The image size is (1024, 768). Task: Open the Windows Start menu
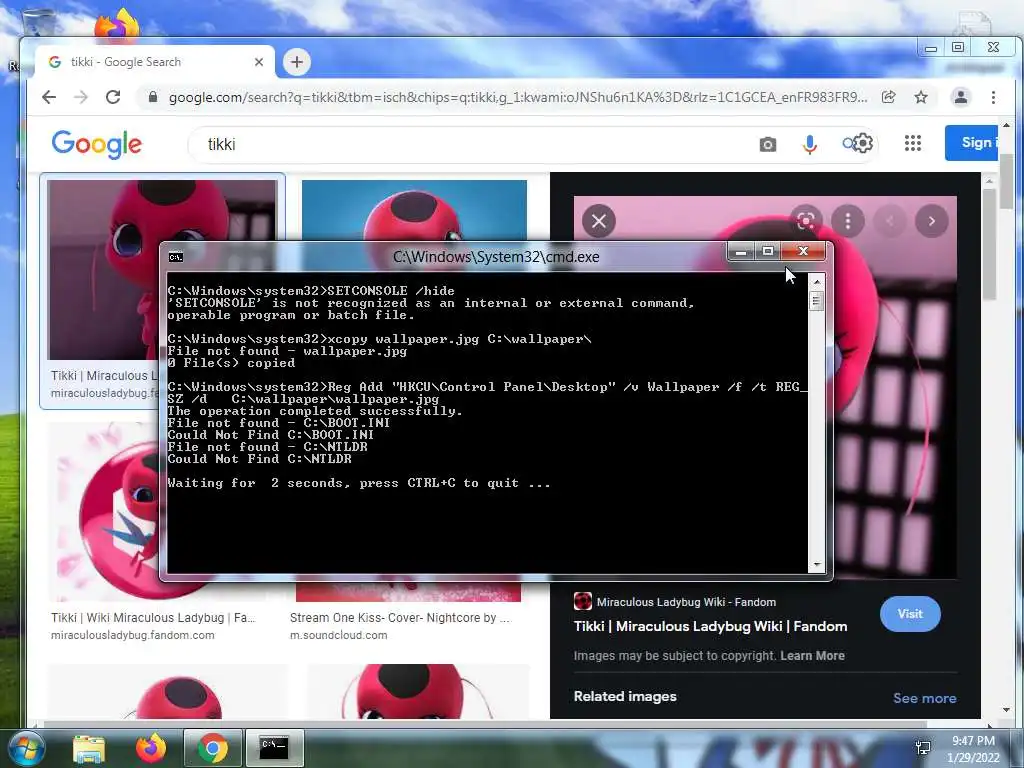click(26, 748)
